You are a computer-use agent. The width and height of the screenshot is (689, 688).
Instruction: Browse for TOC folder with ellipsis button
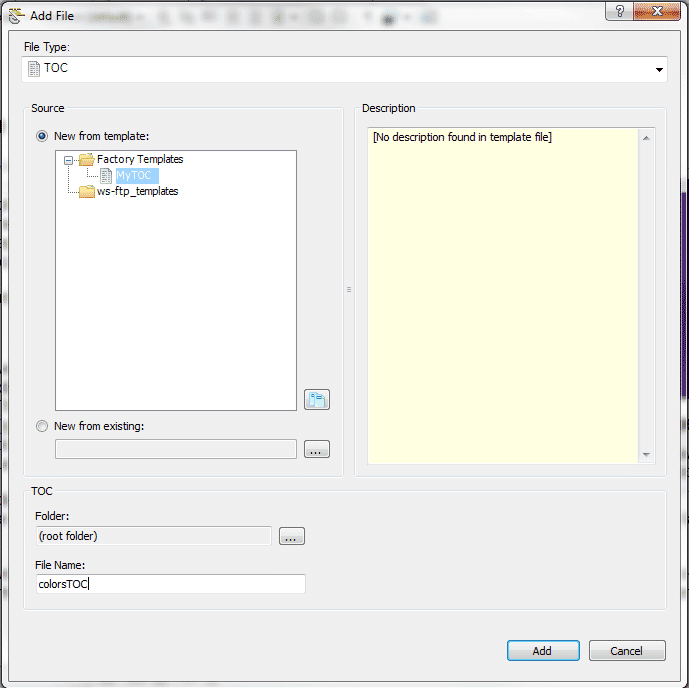291,537
